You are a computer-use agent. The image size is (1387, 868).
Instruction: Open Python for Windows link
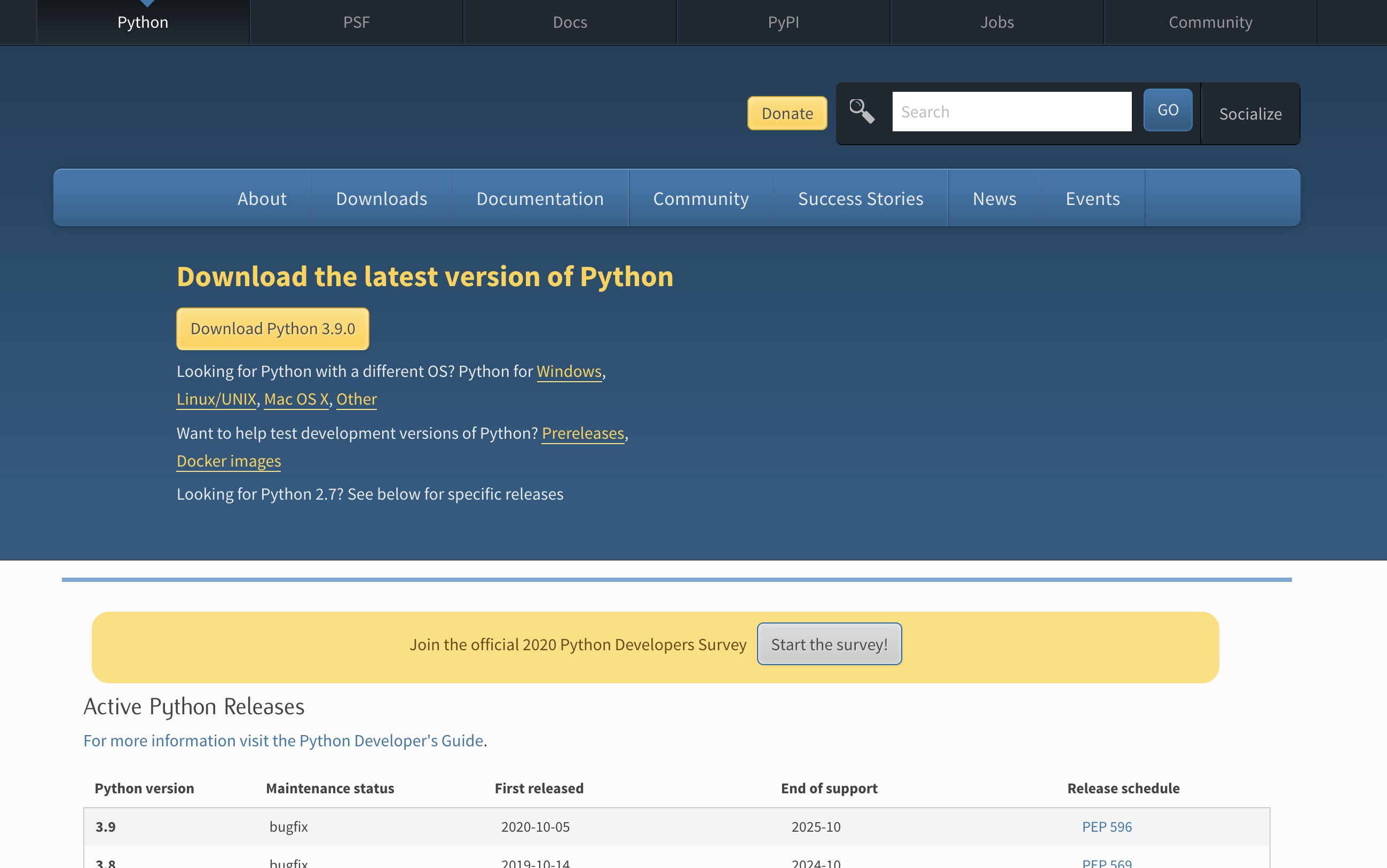569,371
